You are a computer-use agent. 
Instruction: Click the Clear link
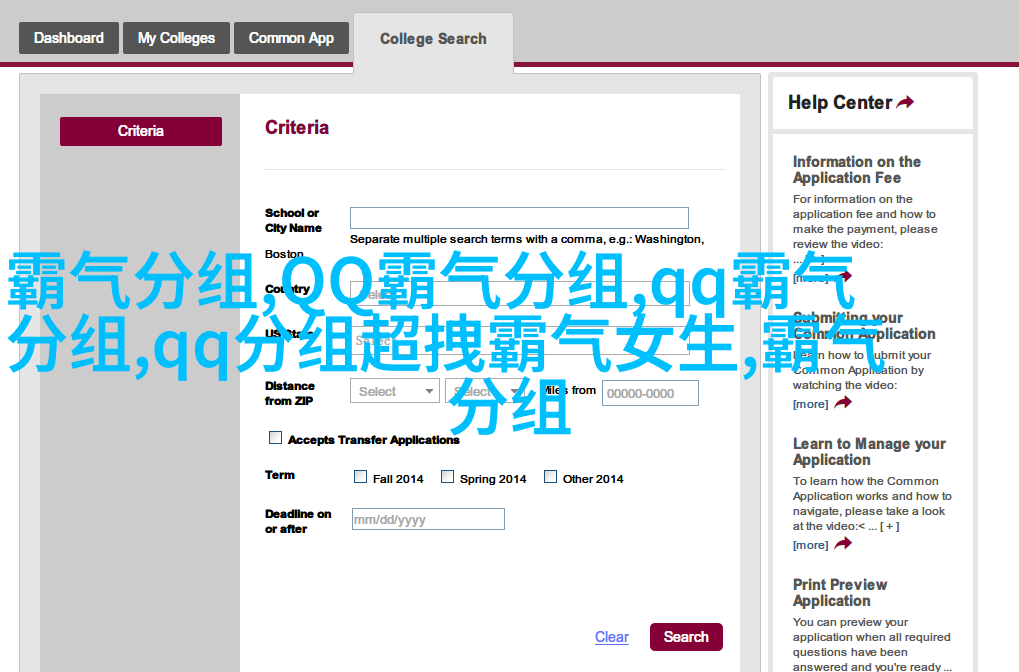pyautogui.click(x=612, y=637)
